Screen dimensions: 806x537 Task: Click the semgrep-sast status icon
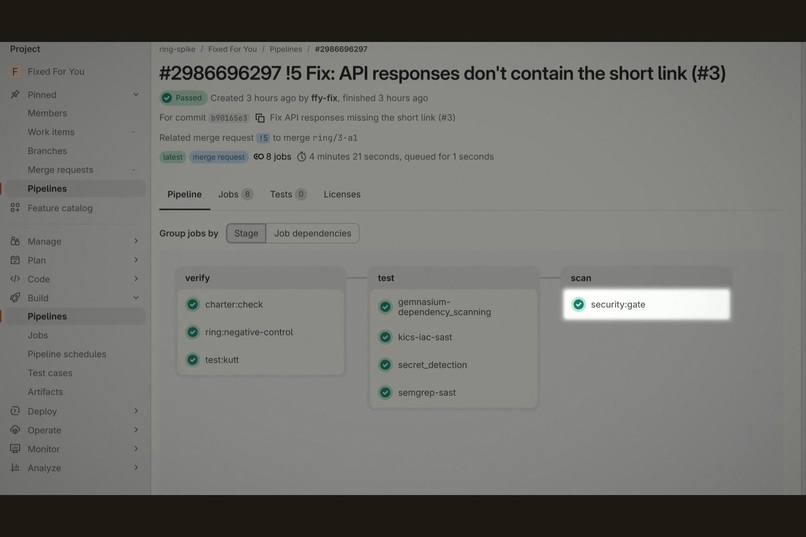tap(385, 393)
